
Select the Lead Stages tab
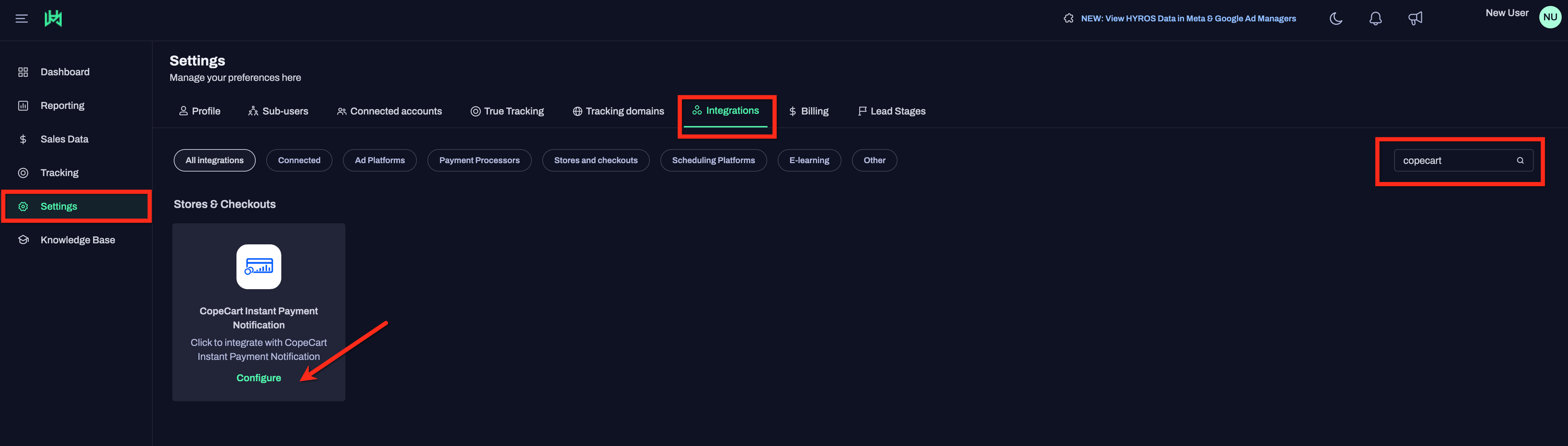pos(891,111)
